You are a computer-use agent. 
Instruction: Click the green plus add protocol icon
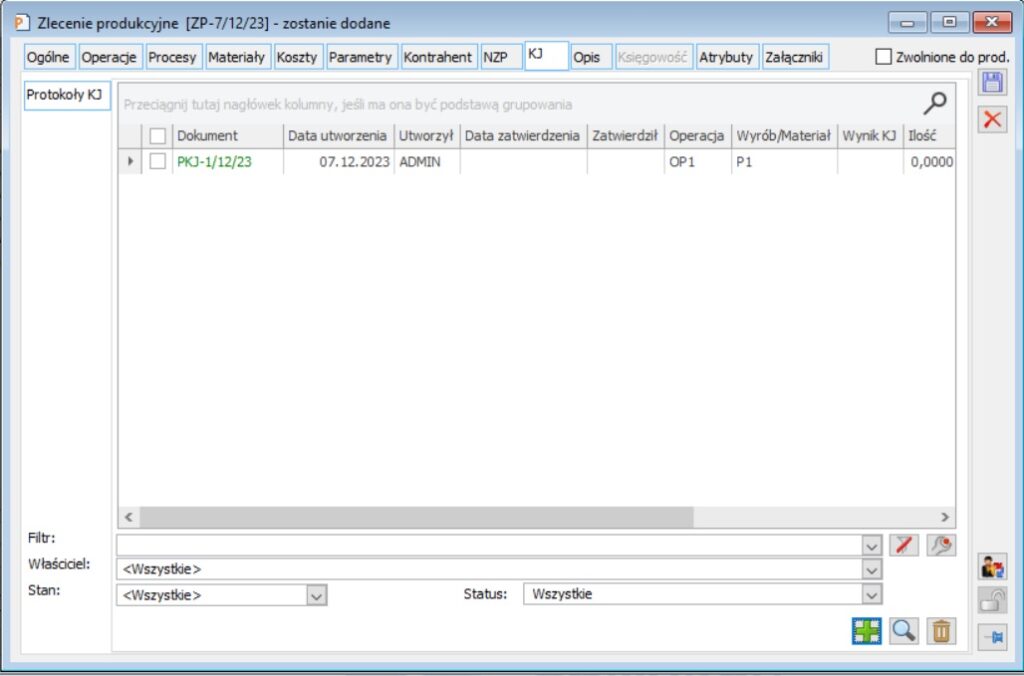click(x=867, y=631)
